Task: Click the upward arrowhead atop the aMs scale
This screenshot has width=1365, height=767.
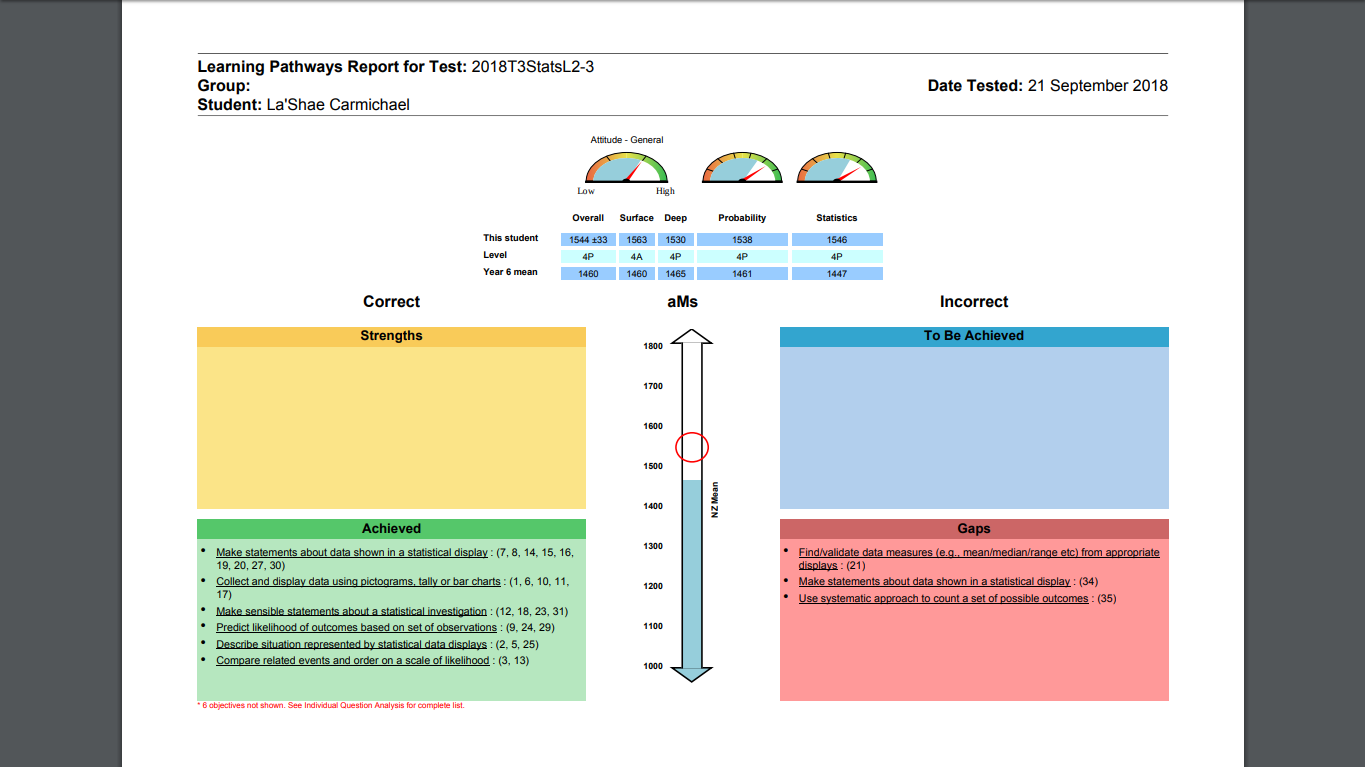Action: [x=692, y=338]
